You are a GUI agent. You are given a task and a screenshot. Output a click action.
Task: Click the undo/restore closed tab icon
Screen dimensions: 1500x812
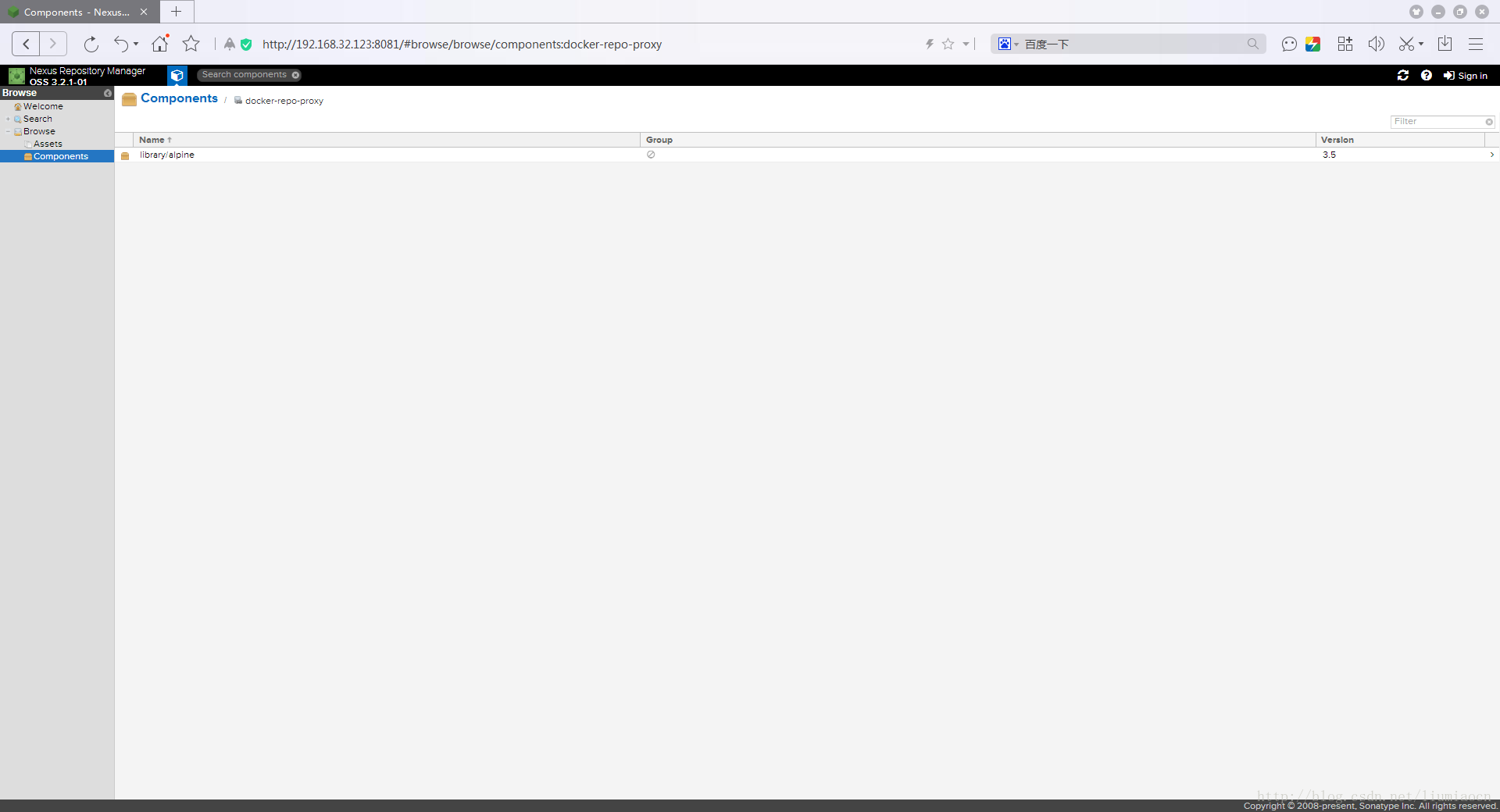121,44
